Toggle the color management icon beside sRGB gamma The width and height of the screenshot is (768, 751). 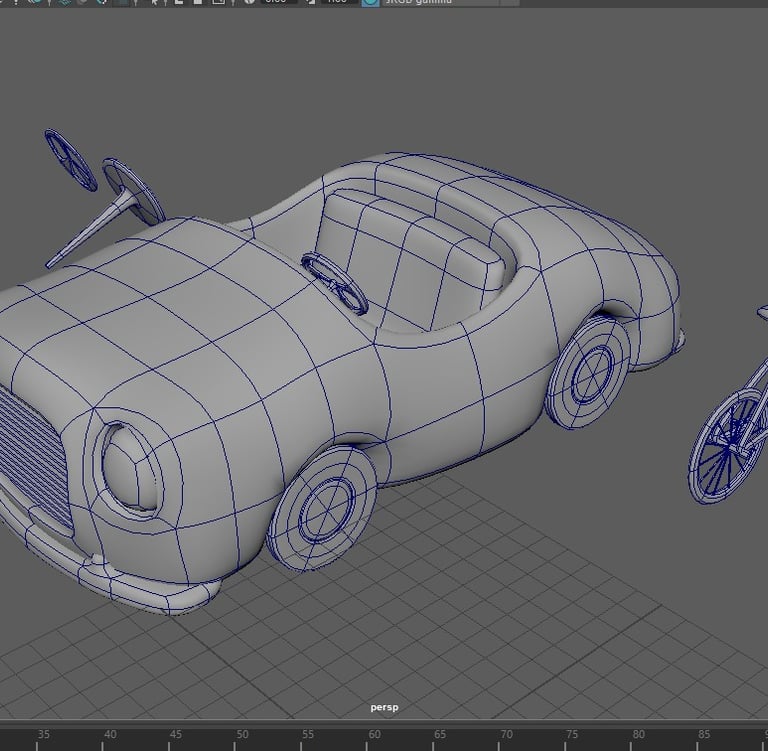click(x=370, y=3)
